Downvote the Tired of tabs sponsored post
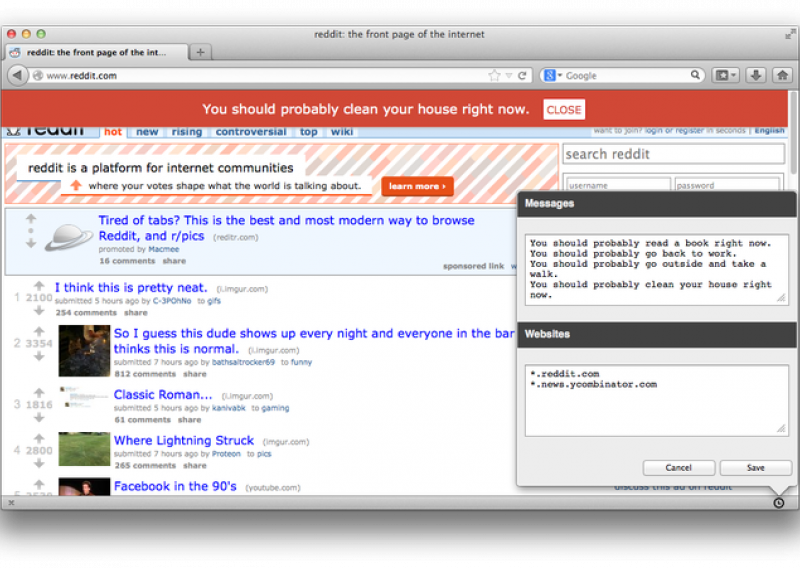Image resolution: width=800 pixels, height=568 pixels. click(x=31, y=243)
